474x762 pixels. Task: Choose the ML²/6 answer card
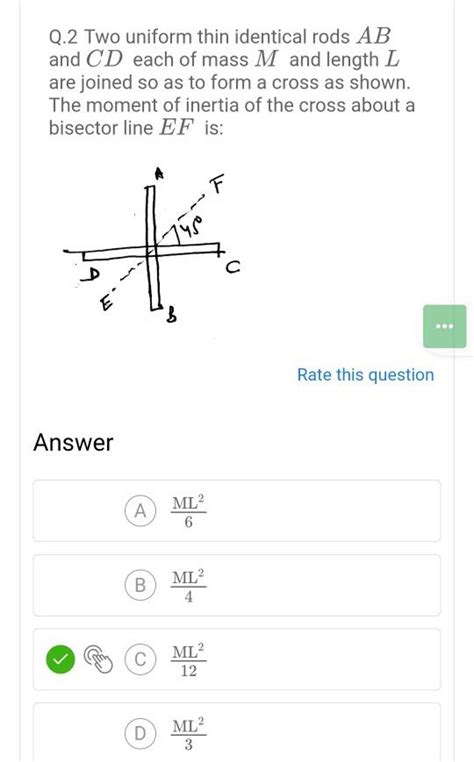click(x=237, y=511)
